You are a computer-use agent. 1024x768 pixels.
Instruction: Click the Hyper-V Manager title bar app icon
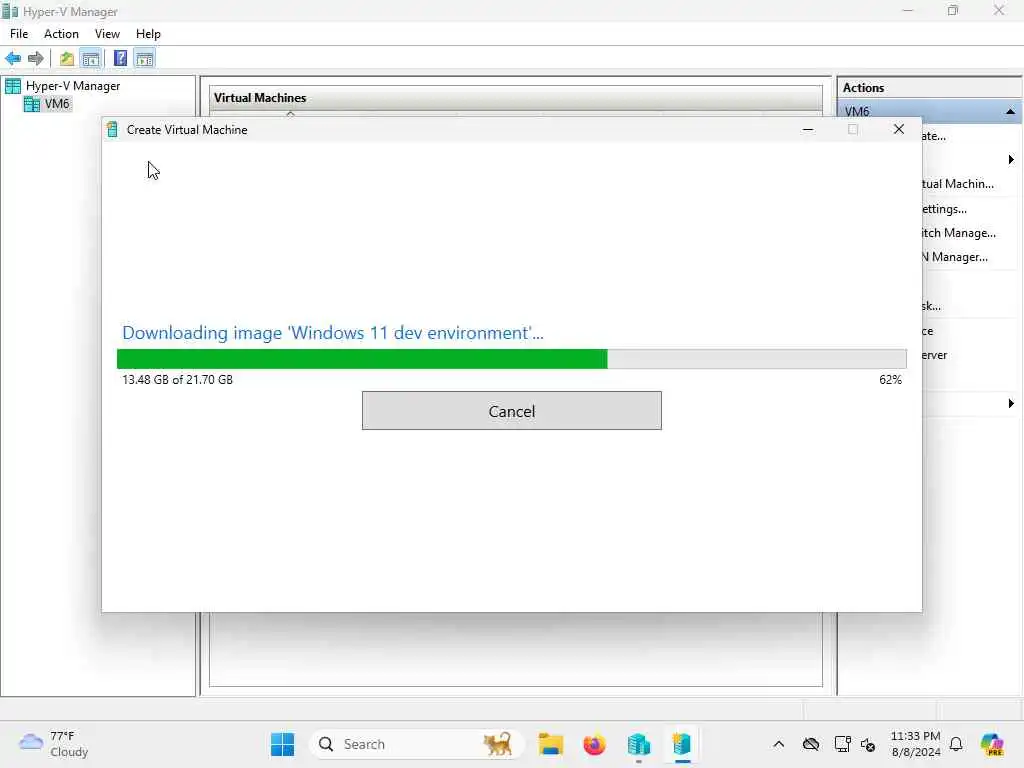coord(9,11)
